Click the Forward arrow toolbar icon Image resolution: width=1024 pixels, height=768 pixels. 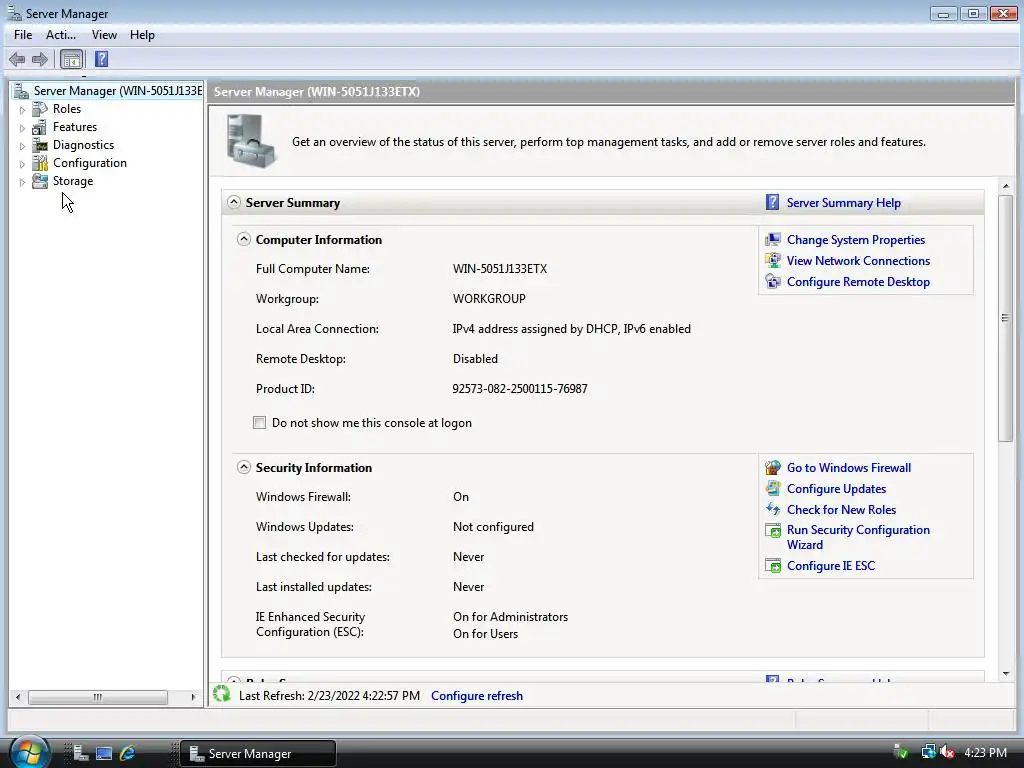click(x=40, y=59)
